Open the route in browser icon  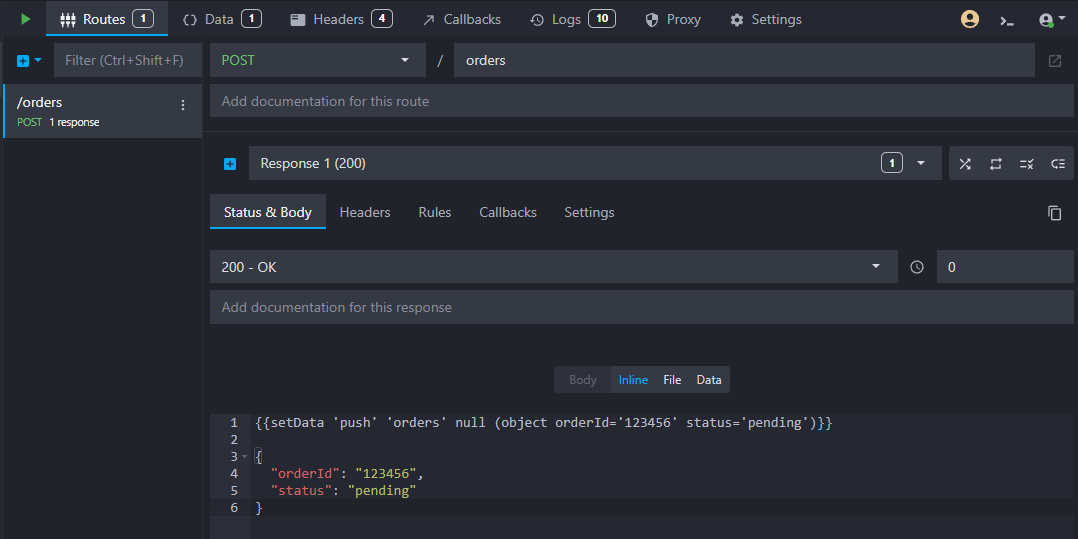(1055, 61)
